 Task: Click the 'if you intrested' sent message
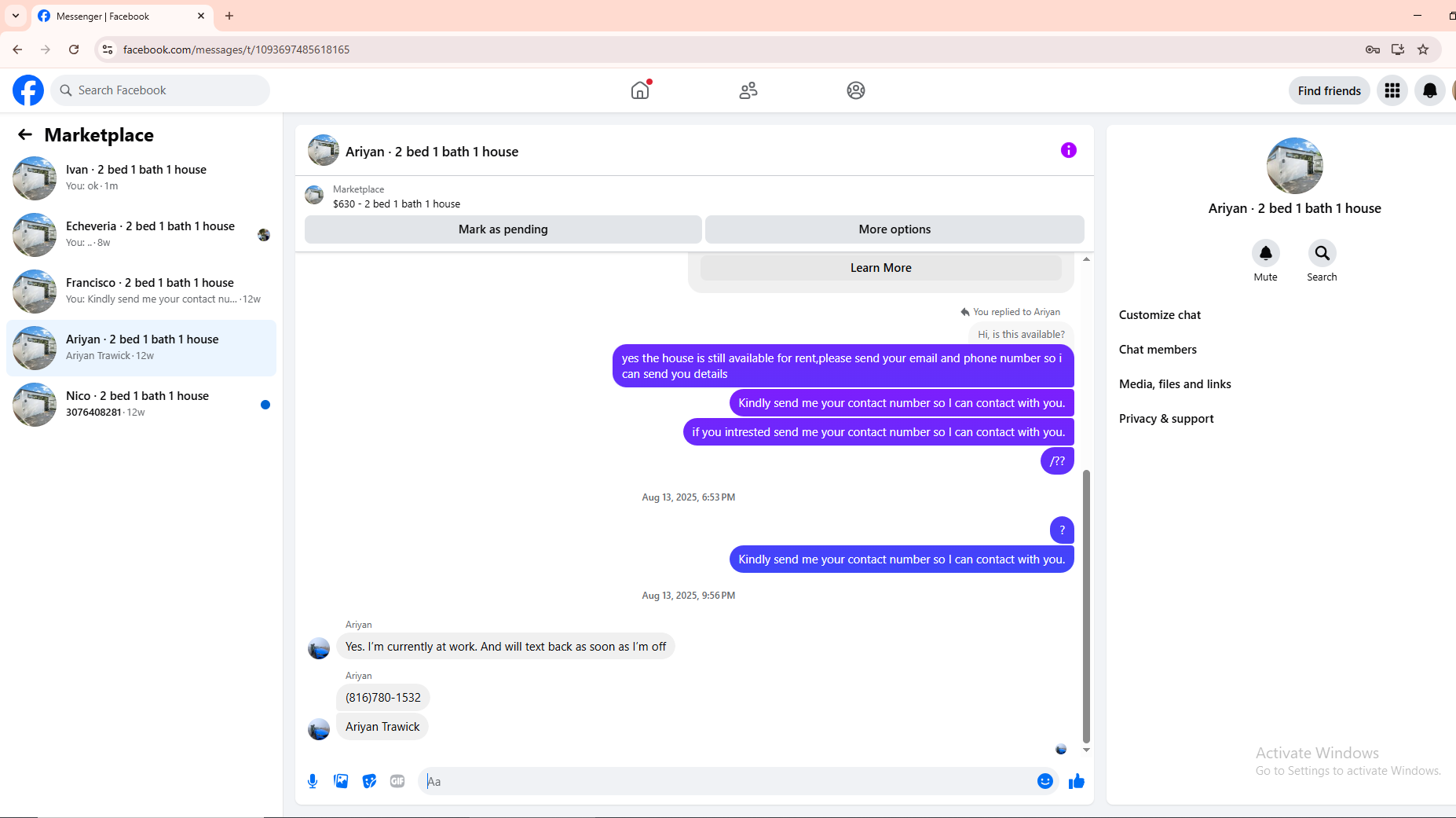(x=879, y=432)
